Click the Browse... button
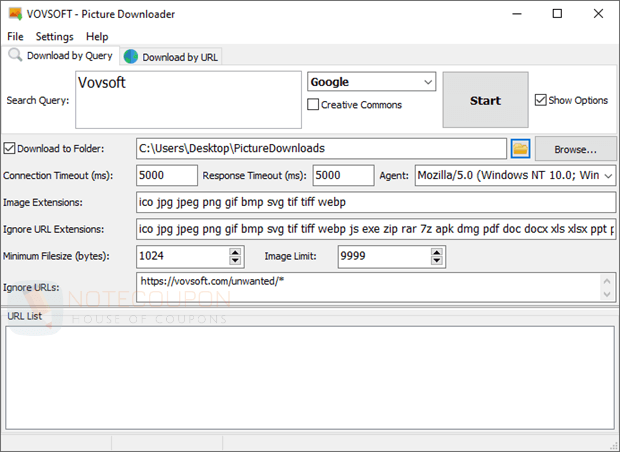620x452 pixels. tap(575, 149)
